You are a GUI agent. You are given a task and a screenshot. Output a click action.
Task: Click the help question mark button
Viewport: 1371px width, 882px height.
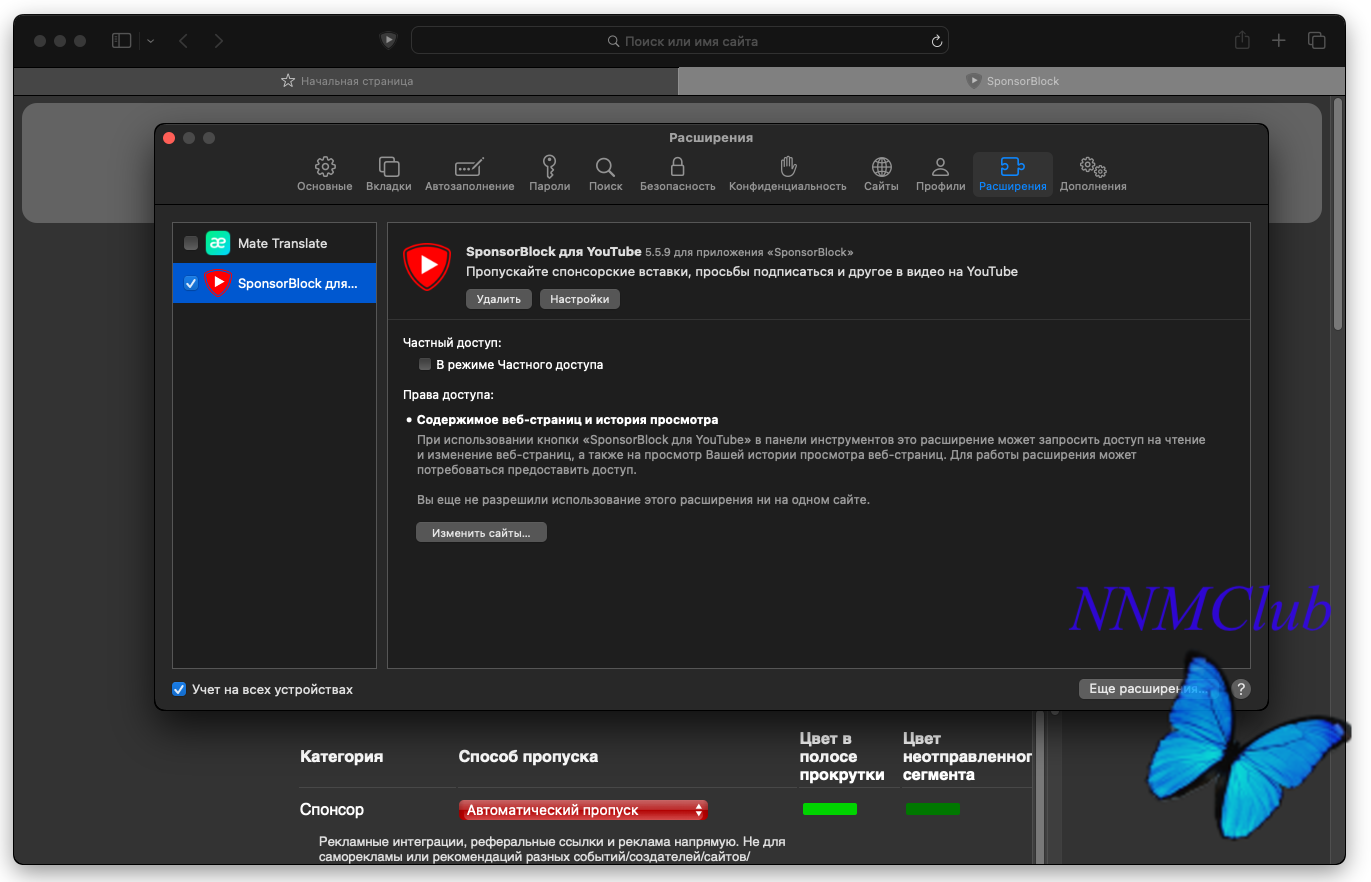(1241, 689)
